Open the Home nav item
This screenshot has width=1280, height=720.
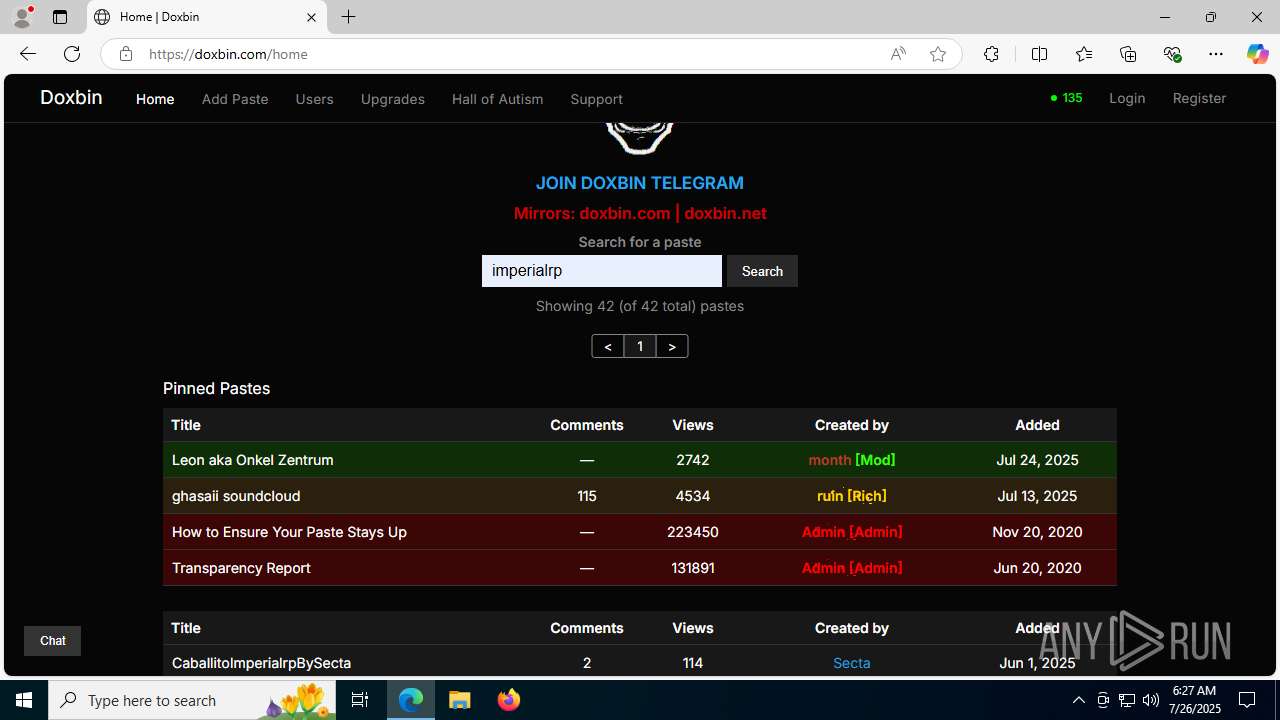click(x=155, y=99)
